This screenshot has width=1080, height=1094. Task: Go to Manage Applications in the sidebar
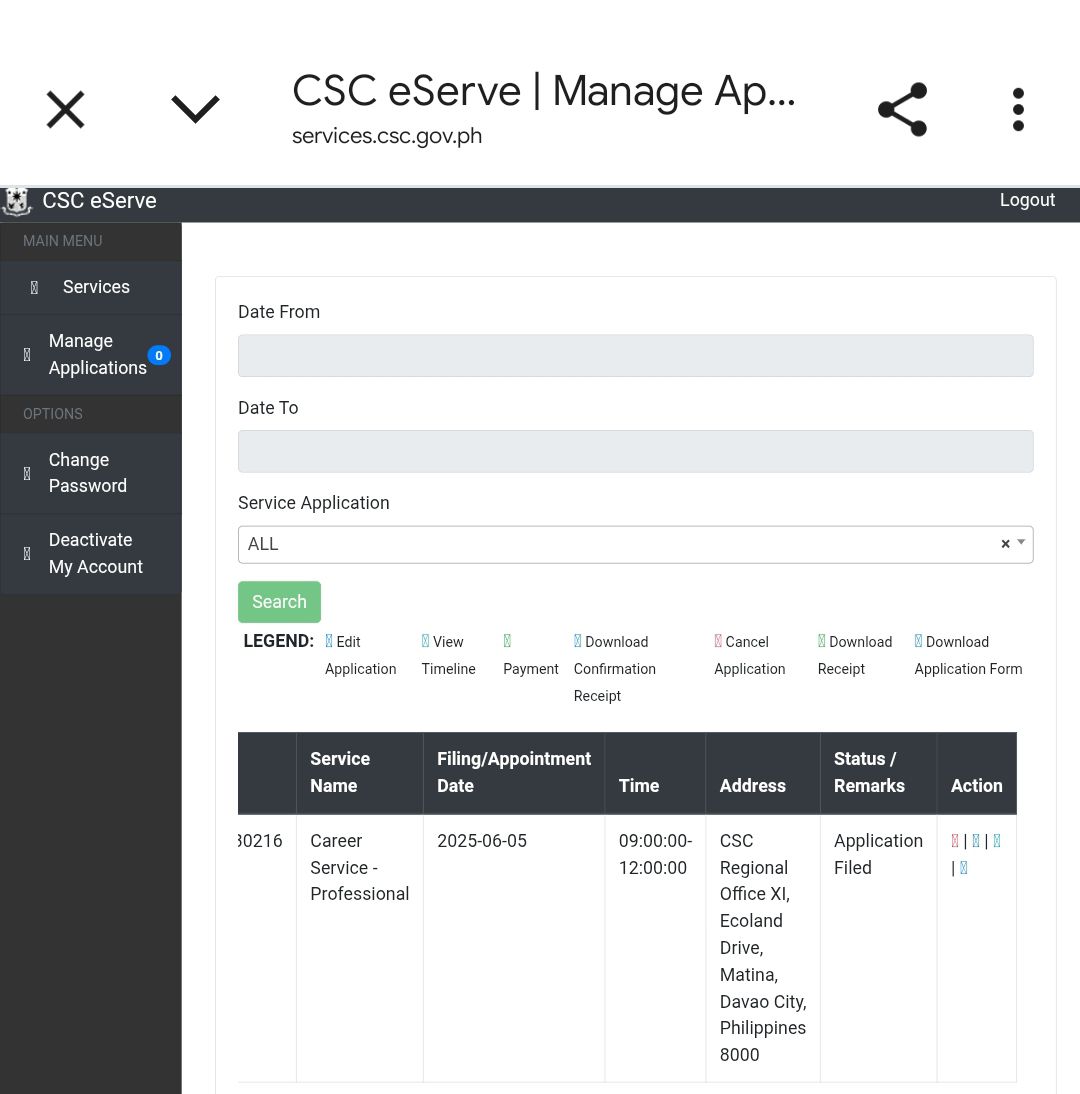(91, 354)
